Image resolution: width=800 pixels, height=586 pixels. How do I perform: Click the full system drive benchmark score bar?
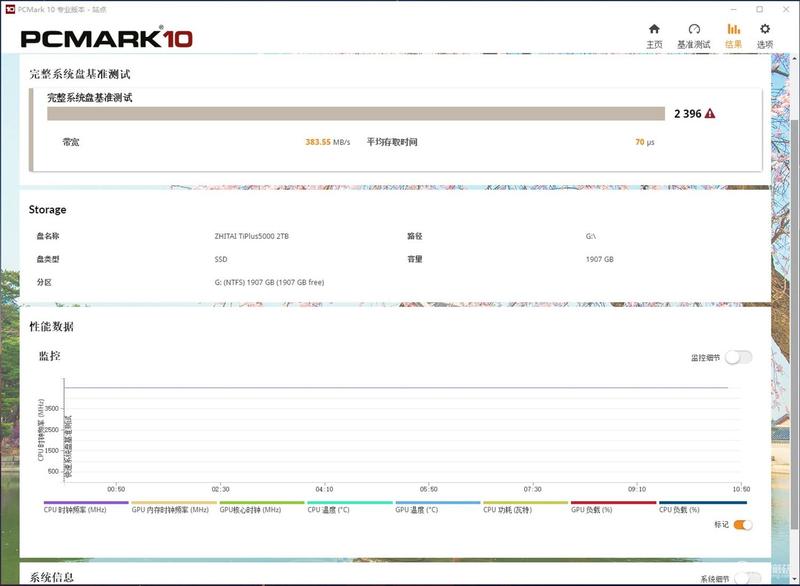[356, 114]
